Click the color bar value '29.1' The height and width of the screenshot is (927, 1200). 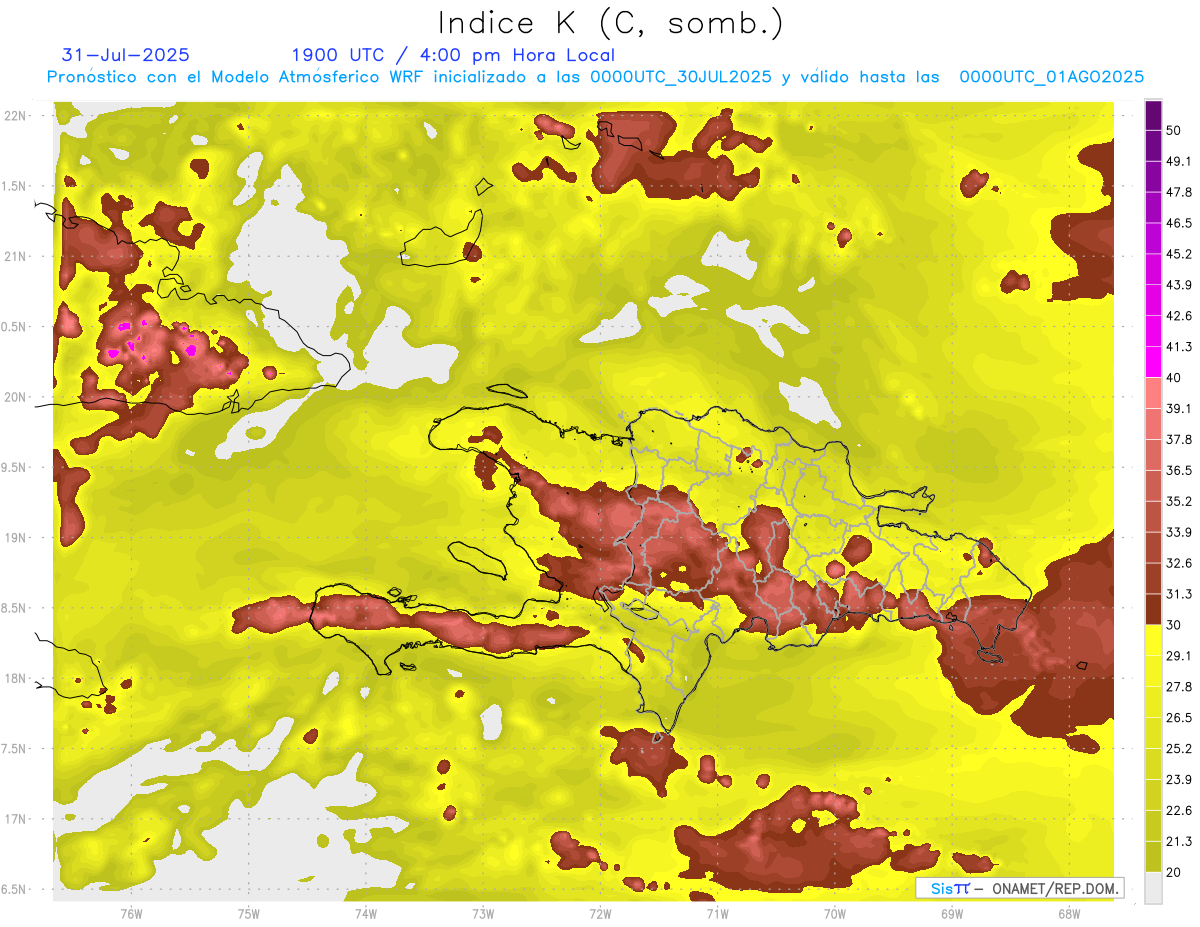tap(1177, 656)
